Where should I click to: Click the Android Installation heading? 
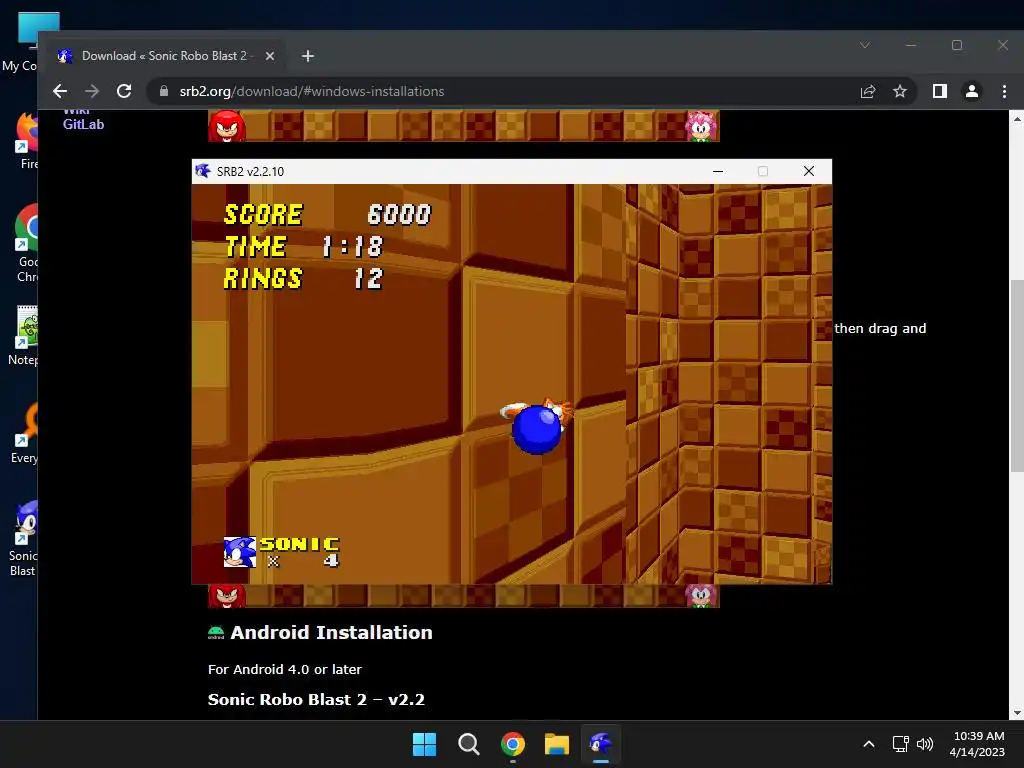pos(331,632)
